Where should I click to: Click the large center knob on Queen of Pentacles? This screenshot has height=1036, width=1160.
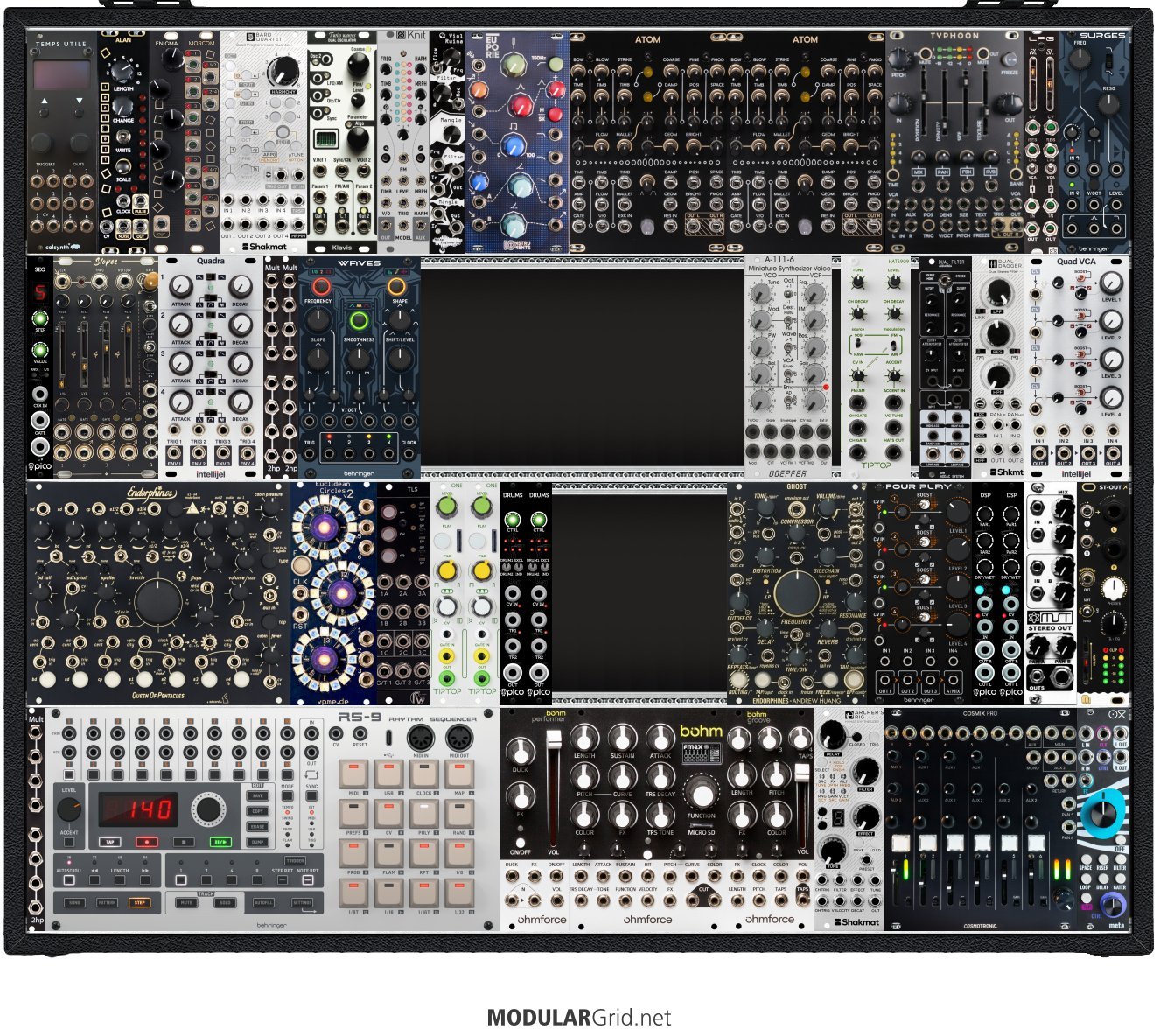click(x=157, y=601)
